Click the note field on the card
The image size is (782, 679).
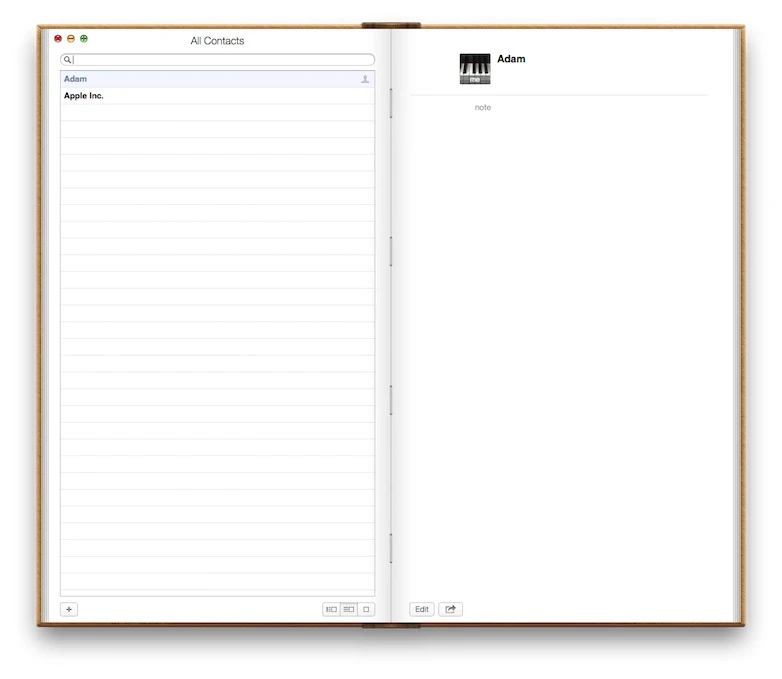coord(483,107)
